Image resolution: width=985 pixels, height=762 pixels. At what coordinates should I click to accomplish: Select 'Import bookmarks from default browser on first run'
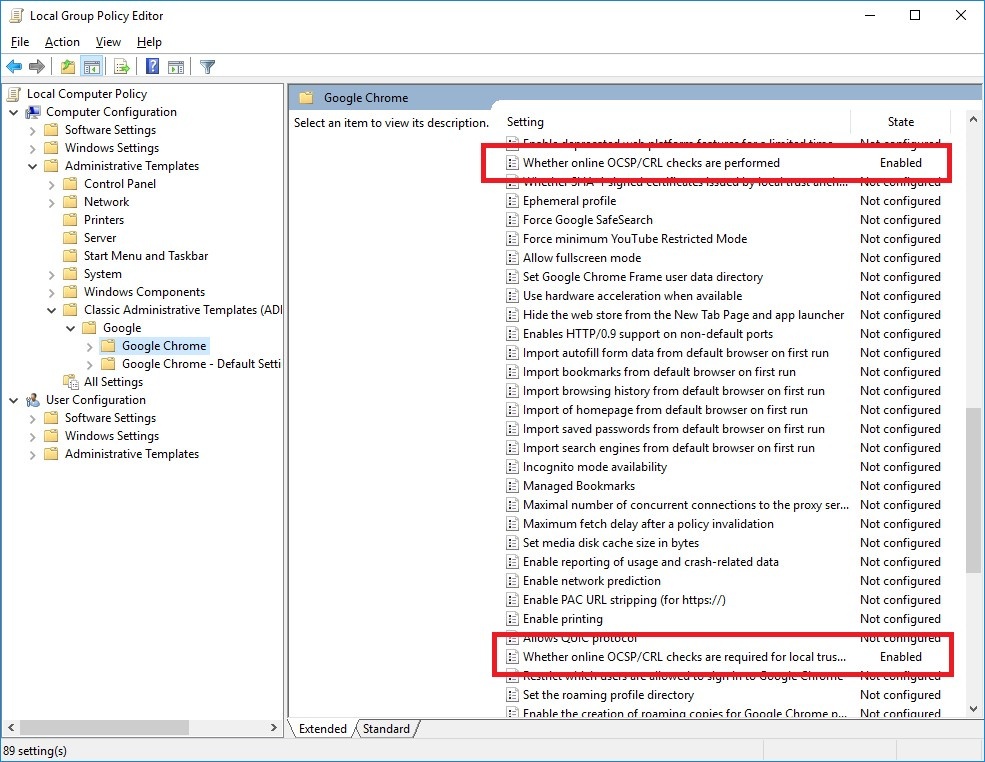(x=727, y=372)
